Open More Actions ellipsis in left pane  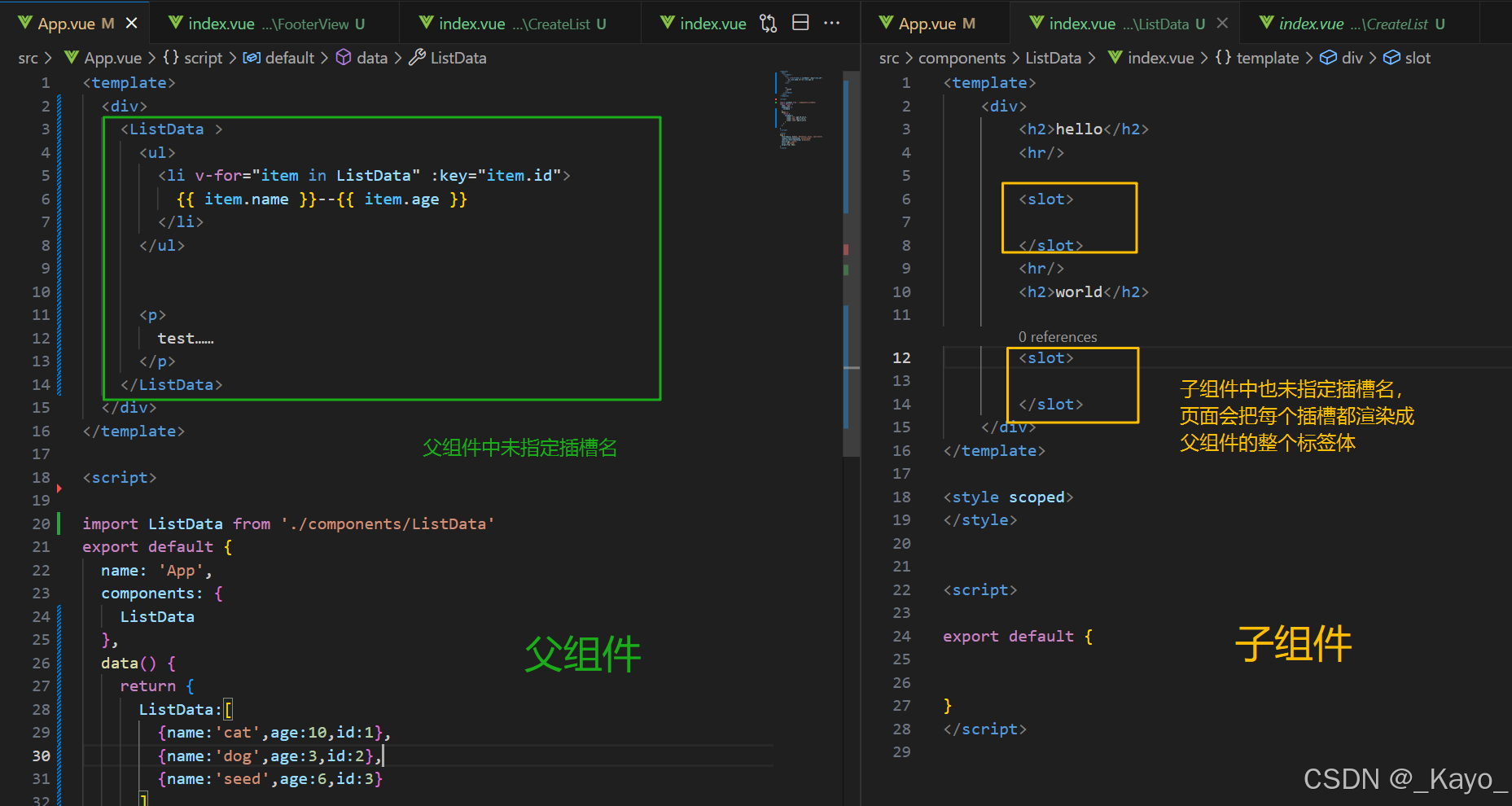pos(831,23)
